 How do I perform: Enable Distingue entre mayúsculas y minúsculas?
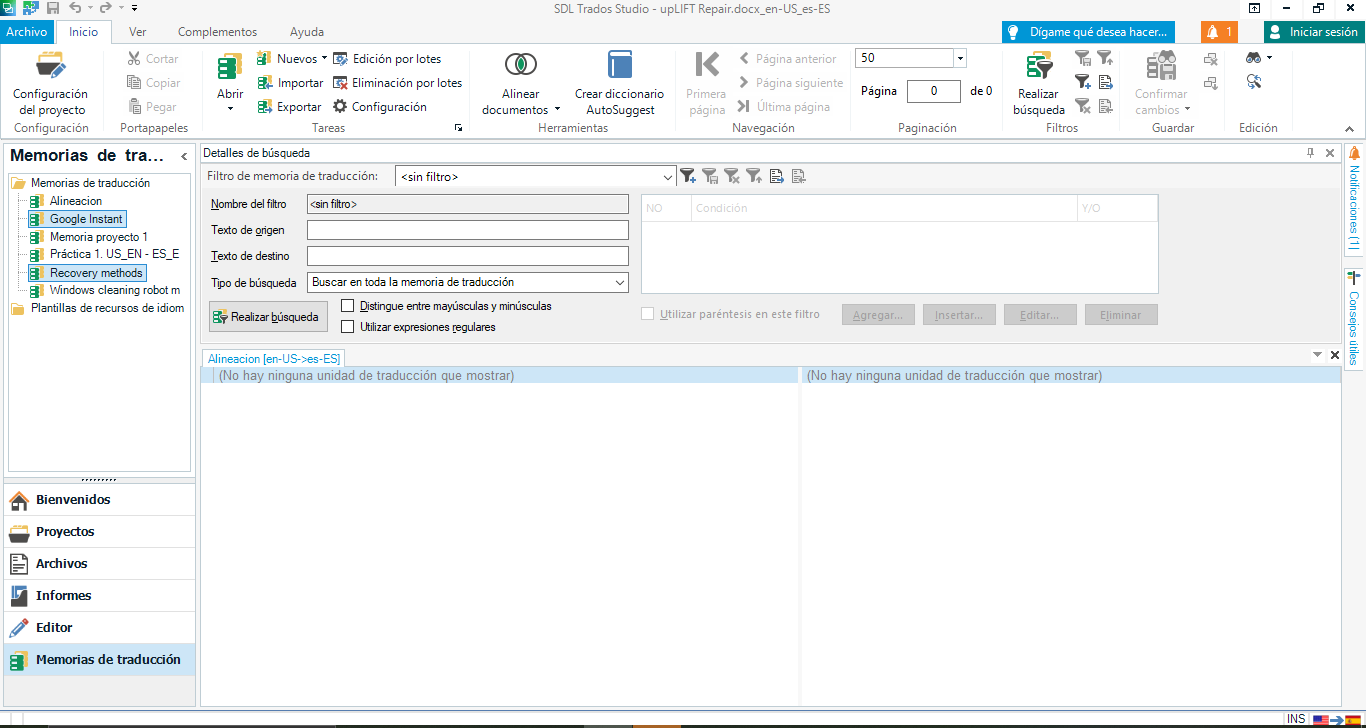[348, 306]
